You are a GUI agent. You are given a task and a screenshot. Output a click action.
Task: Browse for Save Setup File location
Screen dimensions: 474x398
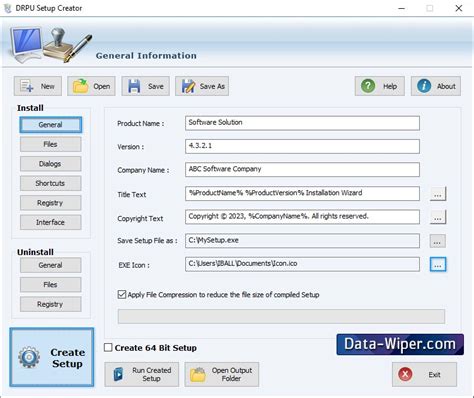[438, 241]
